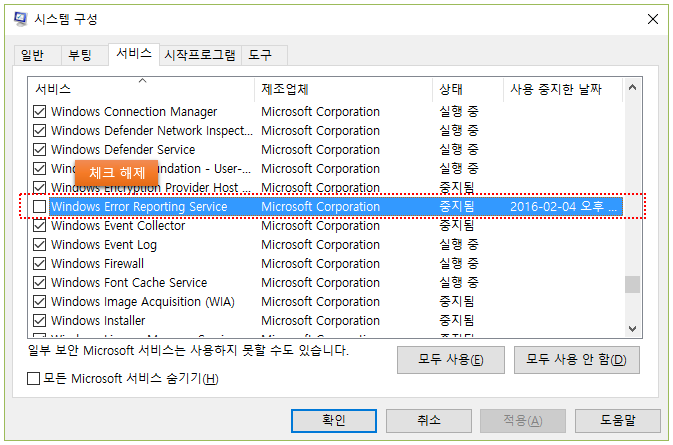
Task: Toggle Windows Encryption Provider Host checkbox
Action: pyautogui.click(x=39, y=188)
